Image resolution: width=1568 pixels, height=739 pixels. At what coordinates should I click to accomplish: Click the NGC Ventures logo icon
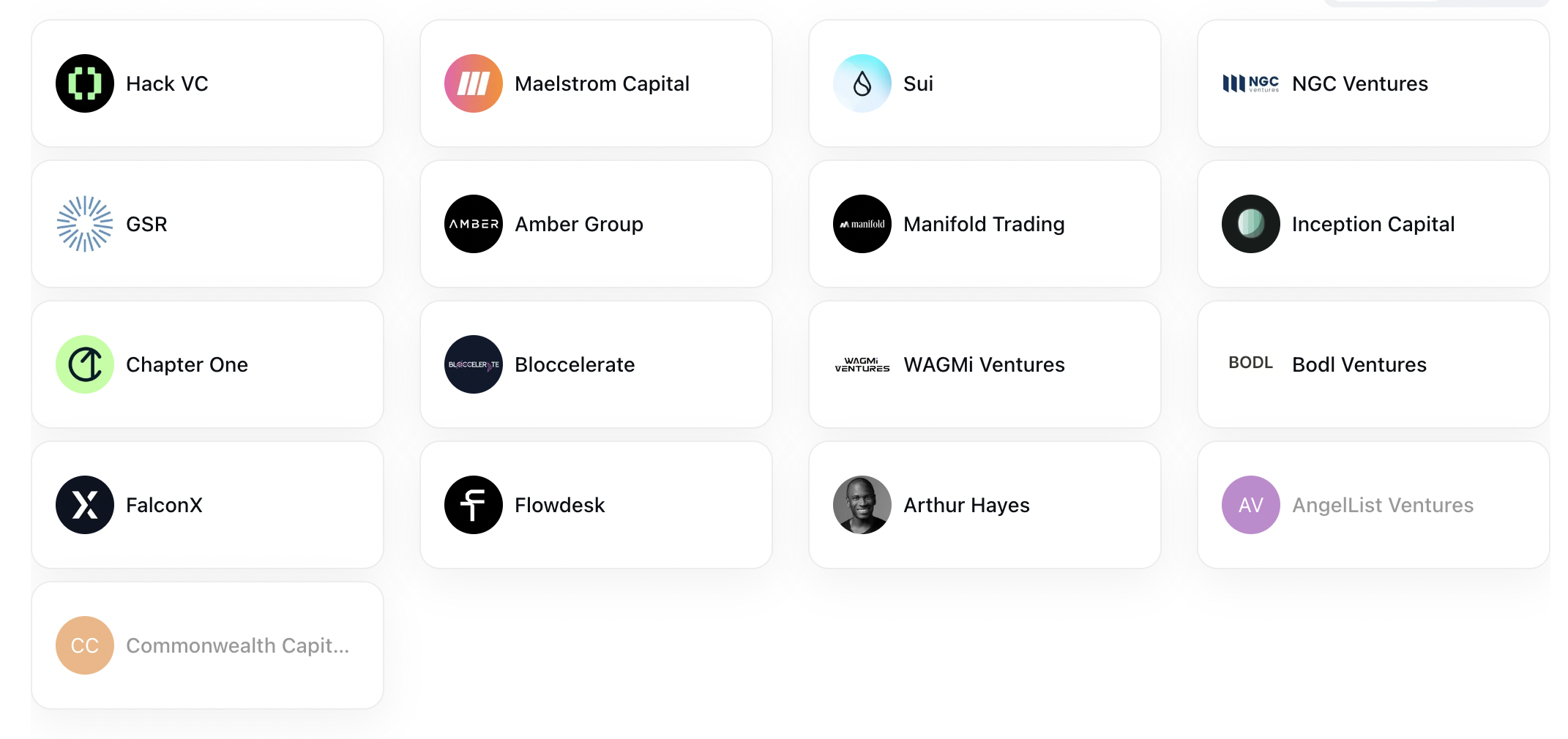[x=1251, y=83]
